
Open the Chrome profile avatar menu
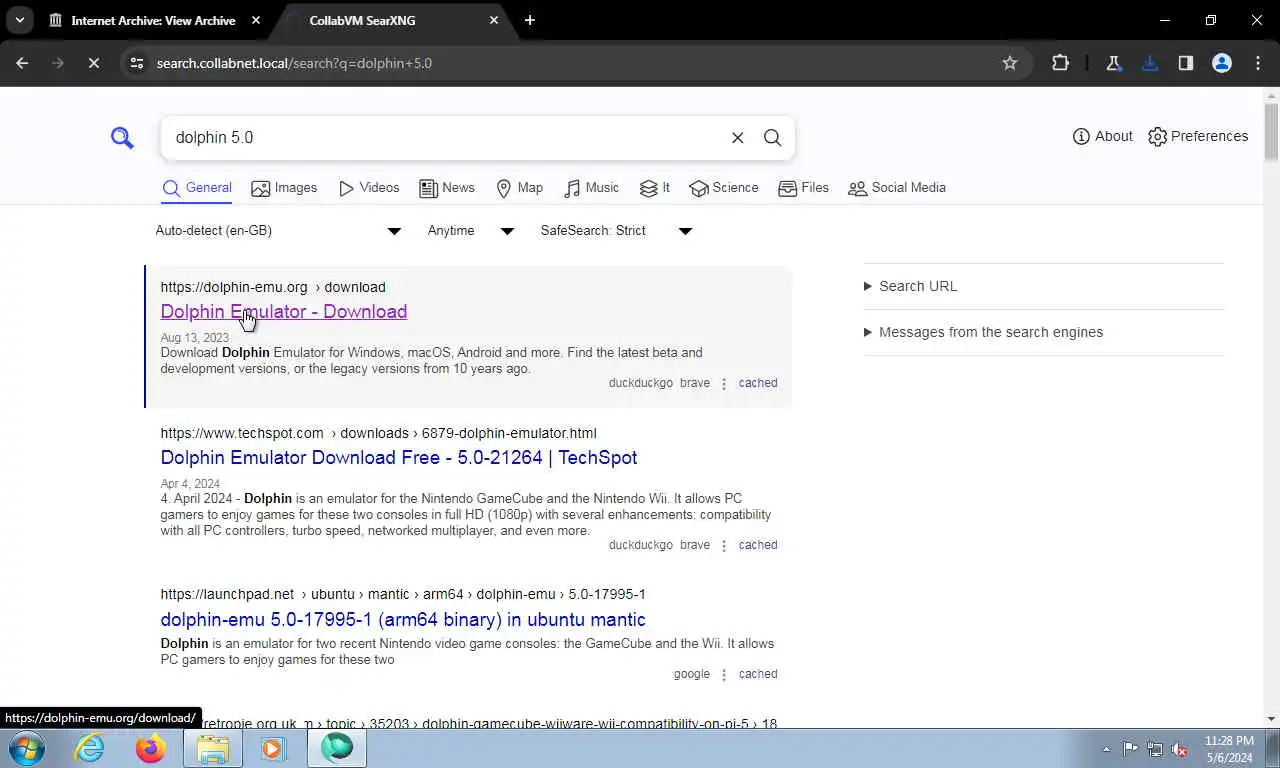(1222, 63)
